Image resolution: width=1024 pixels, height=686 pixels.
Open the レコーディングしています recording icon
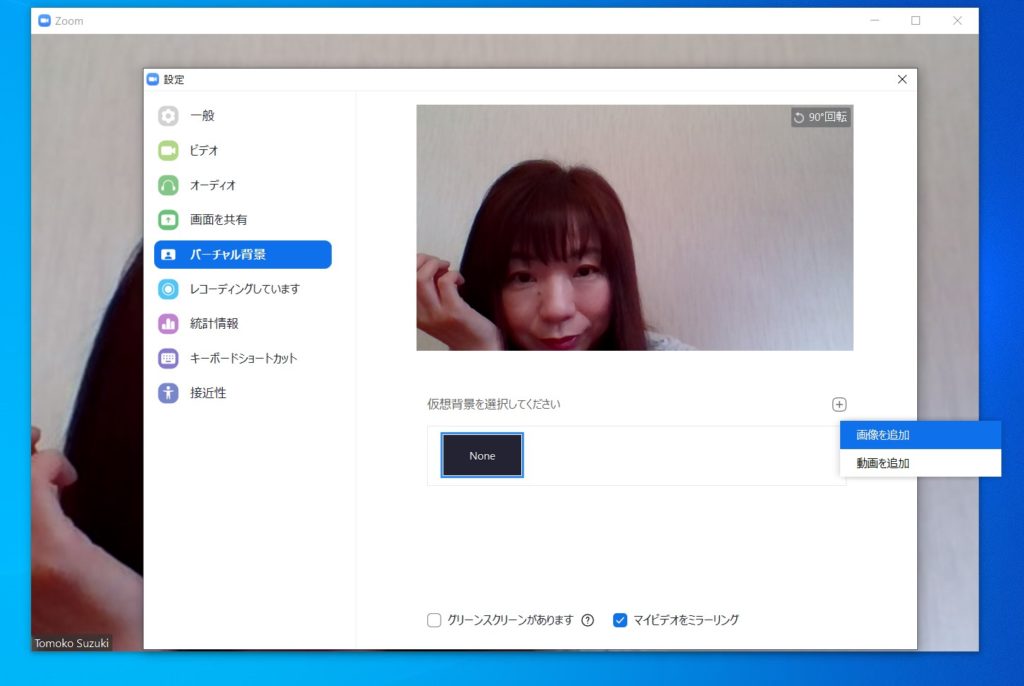pyautogui.click(x=168, y=289)
